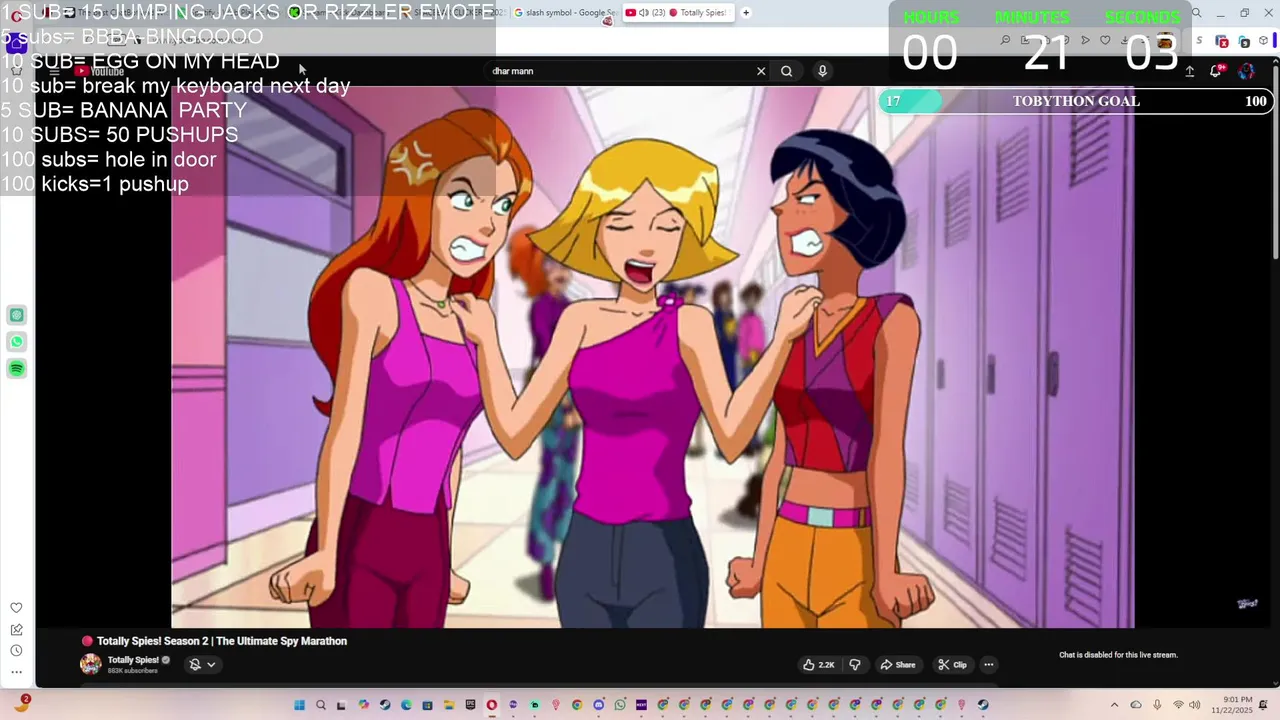Open the Totally Spies! channel name link

134,660
